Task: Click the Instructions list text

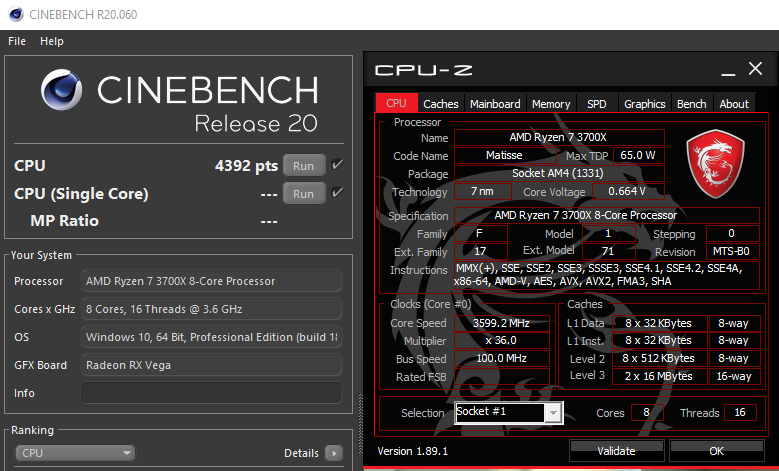Action: click(x=607, y=275)
